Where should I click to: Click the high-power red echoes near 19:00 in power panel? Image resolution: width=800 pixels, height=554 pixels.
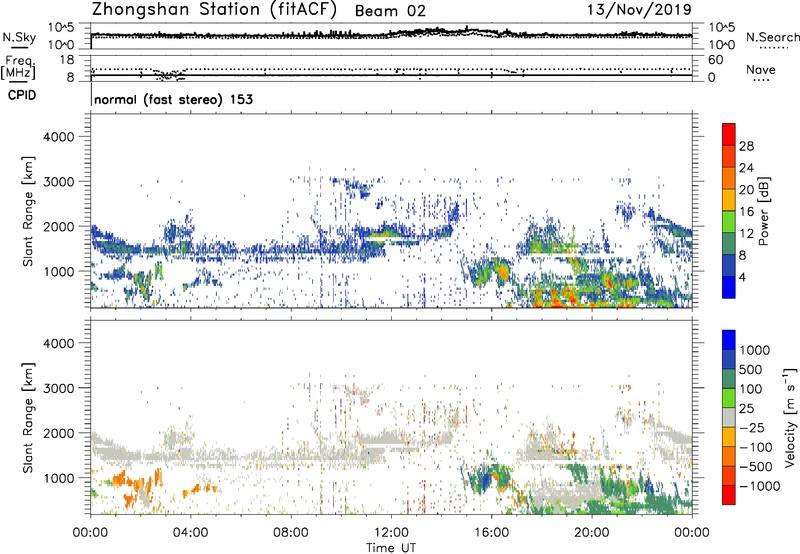tap(571, 297)
